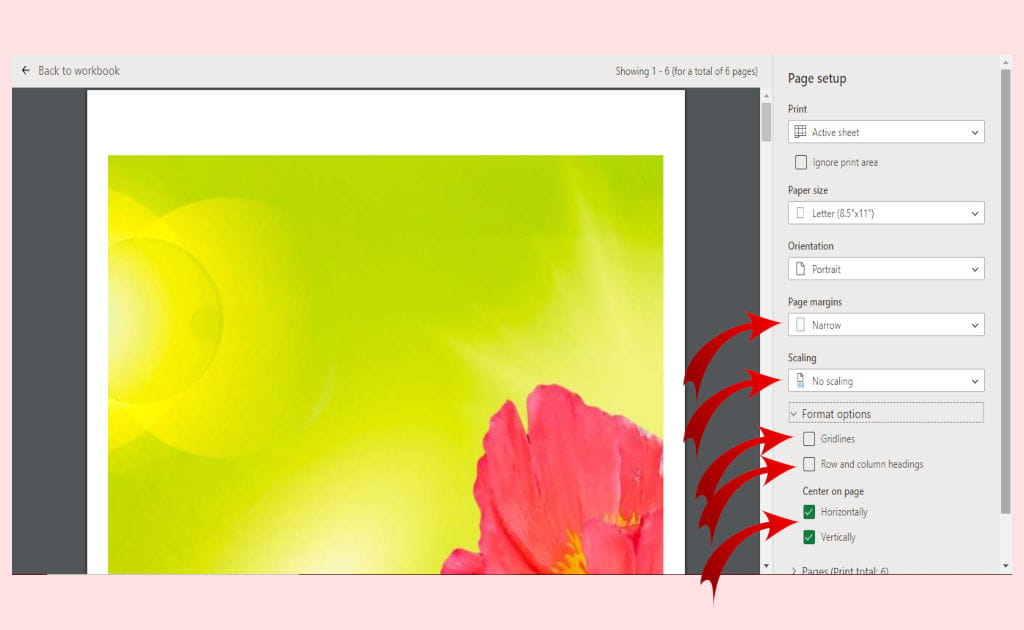The height and width of the screenshot is (630, 1024).
Task: Click the Page setup panel scroll-up arrow
Action: [x=1006, y=63]
